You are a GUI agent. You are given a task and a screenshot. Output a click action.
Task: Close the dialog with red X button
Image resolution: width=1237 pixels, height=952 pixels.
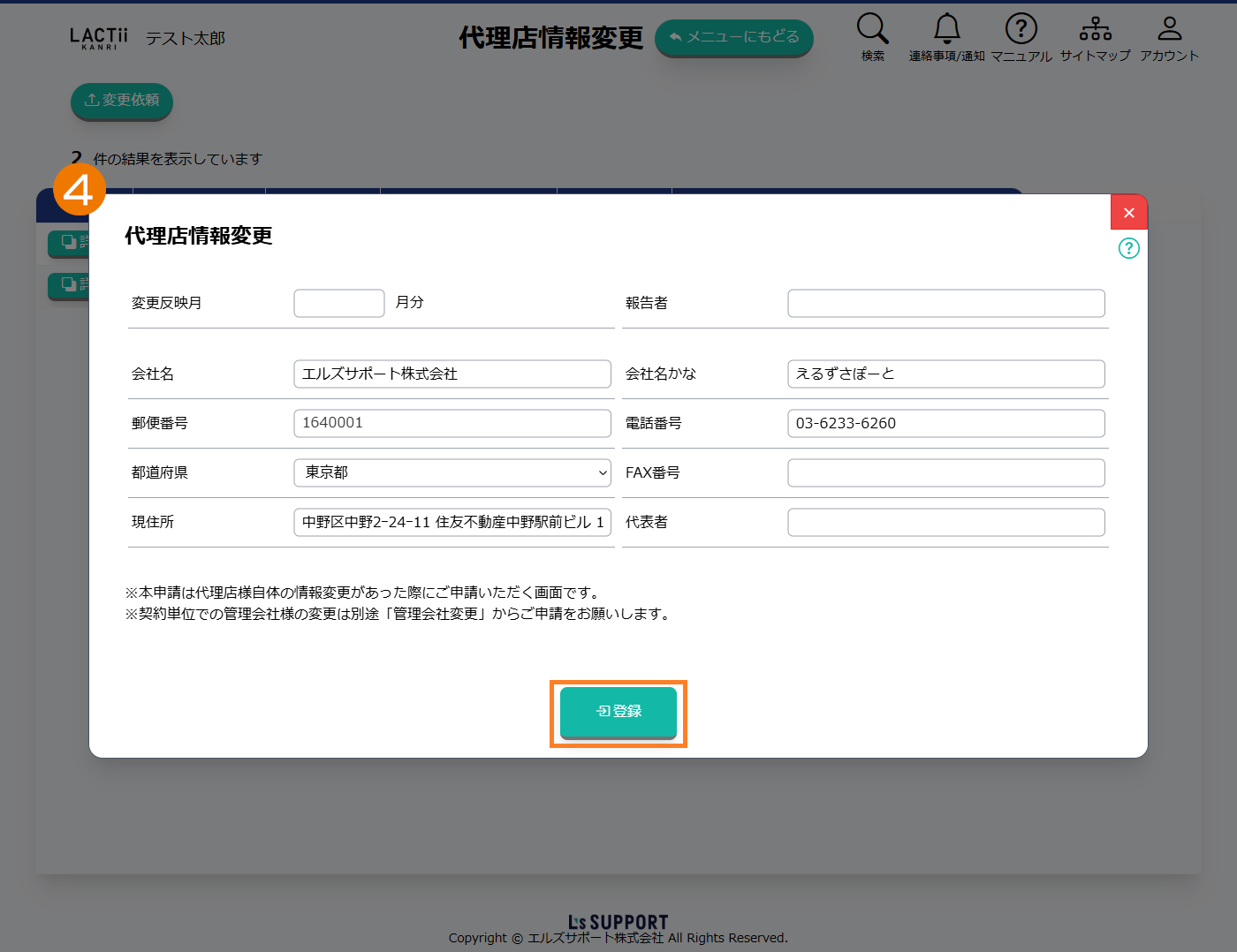(1128, 213)
